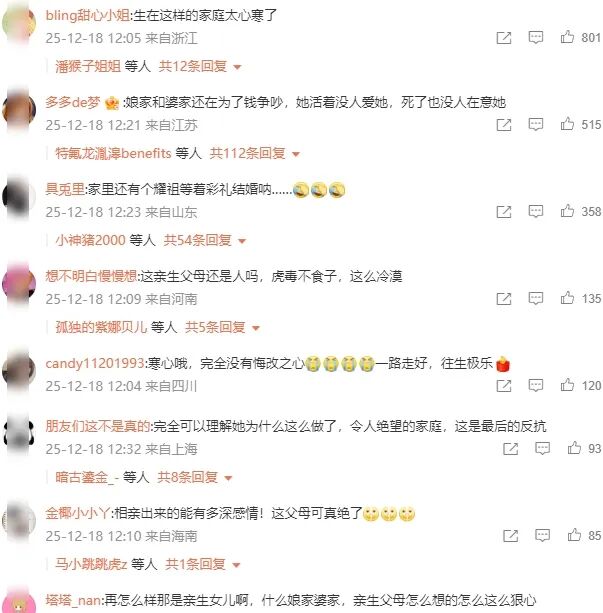Open avatar of 想不明白慢慢想
Image resolution: width=603 pixels, height=613 pixels.
[18, 283]
